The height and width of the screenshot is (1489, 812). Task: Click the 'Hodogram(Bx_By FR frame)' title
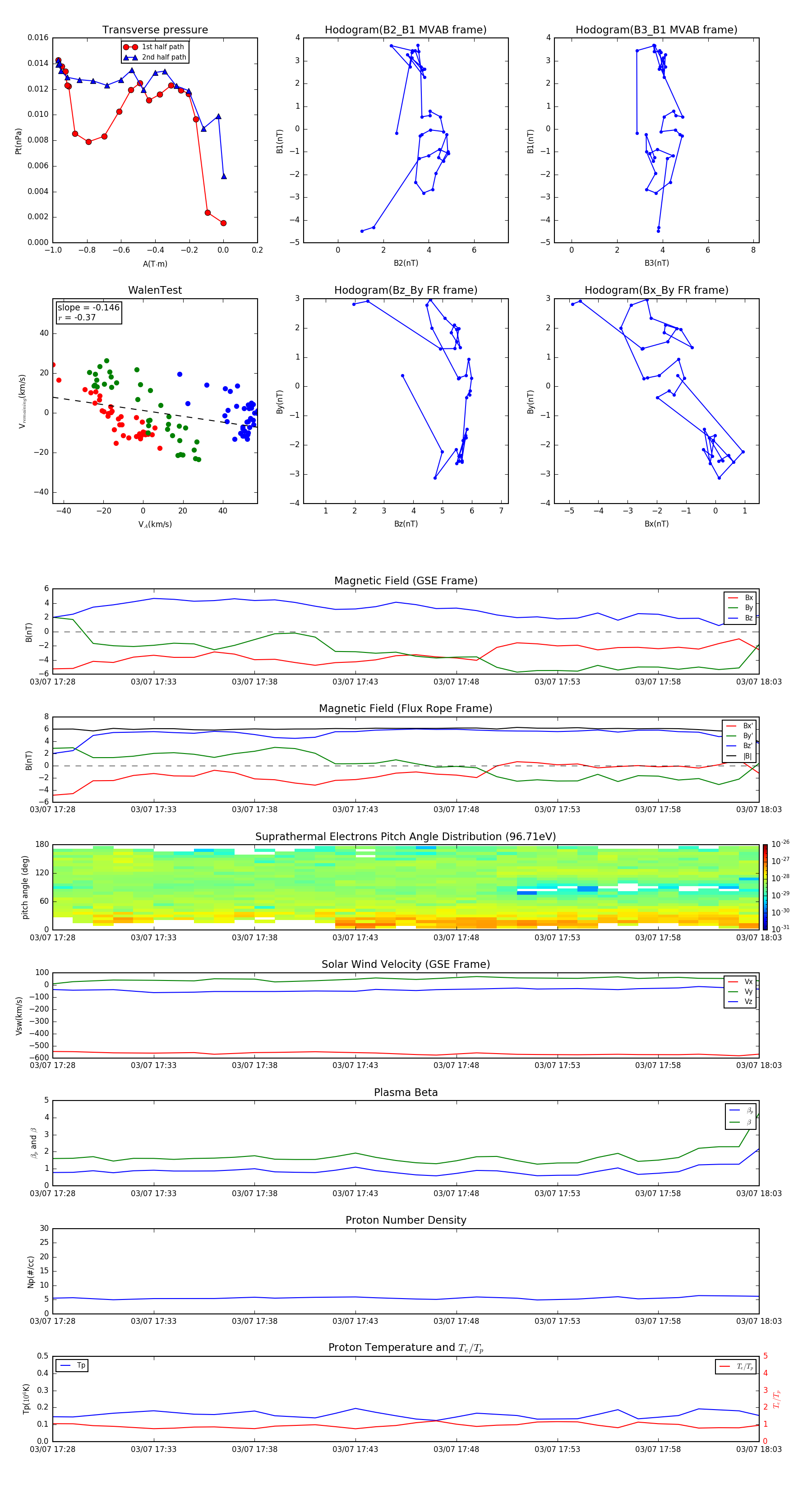[x=656, y=290]
